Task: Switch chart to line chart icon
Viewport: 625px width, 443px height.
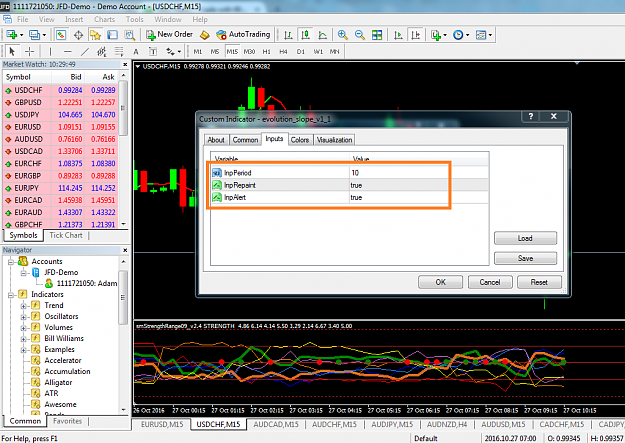Action: pyautogui.click(x=322, y=35)
